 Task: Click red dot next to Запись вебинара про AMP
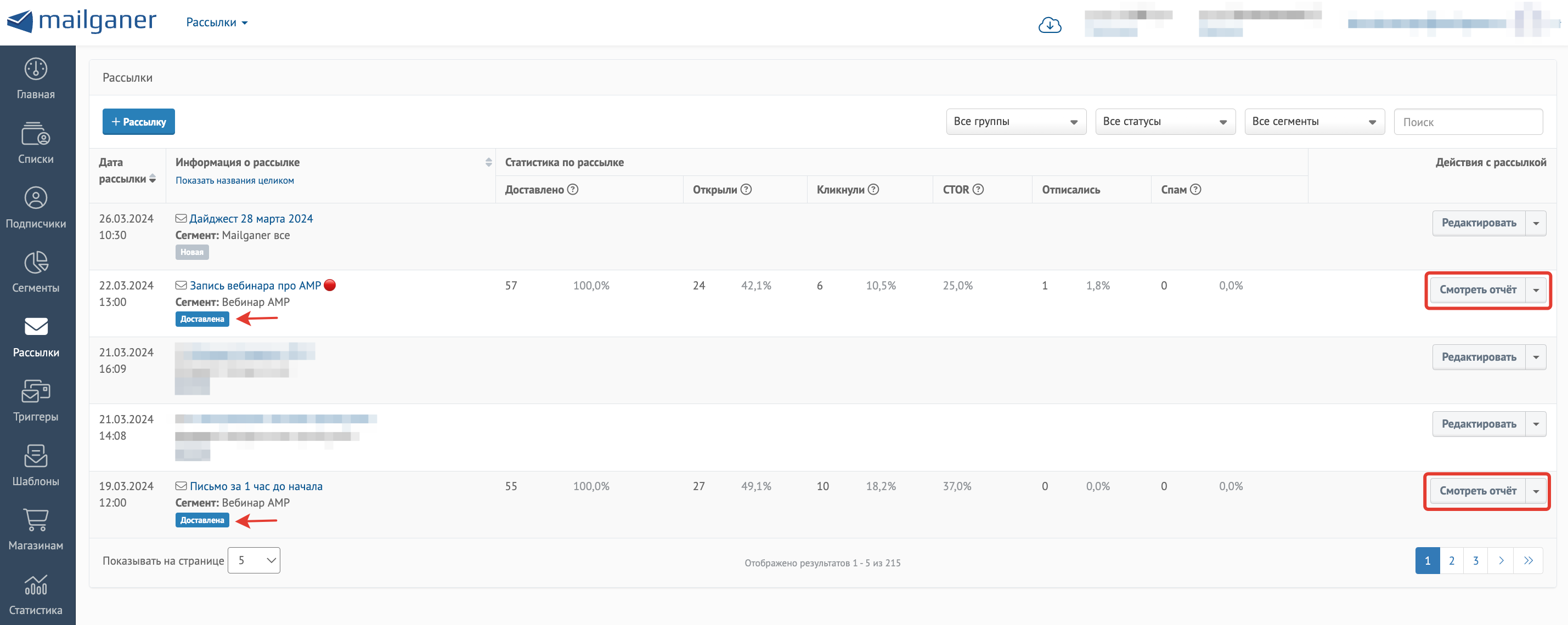(330, 285)
